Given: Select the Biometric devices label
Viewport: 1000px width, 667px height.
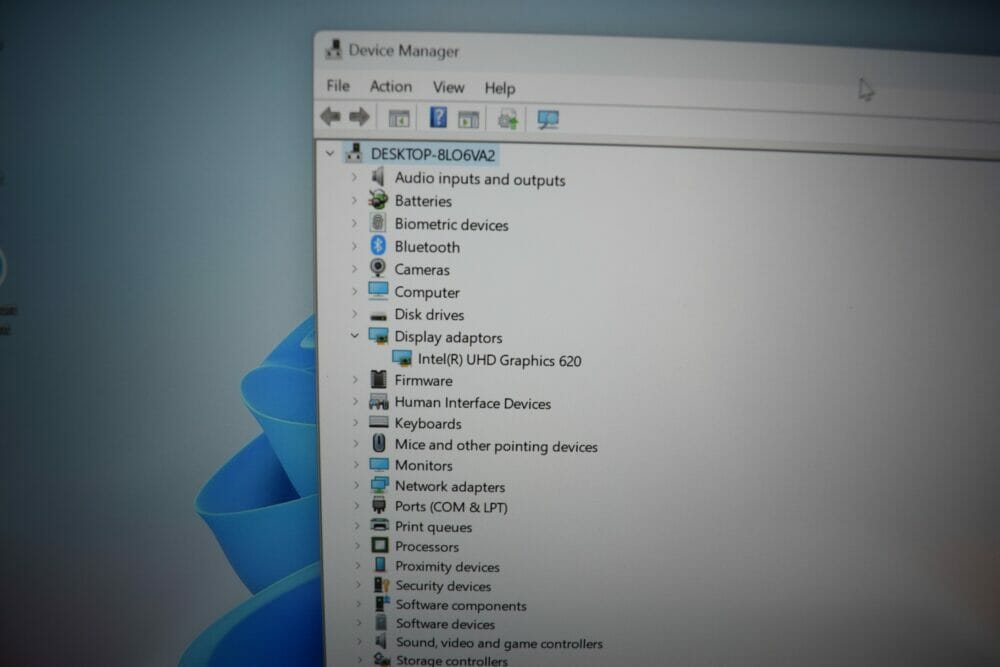Looking at the screenshot, I should pos(452,224).
